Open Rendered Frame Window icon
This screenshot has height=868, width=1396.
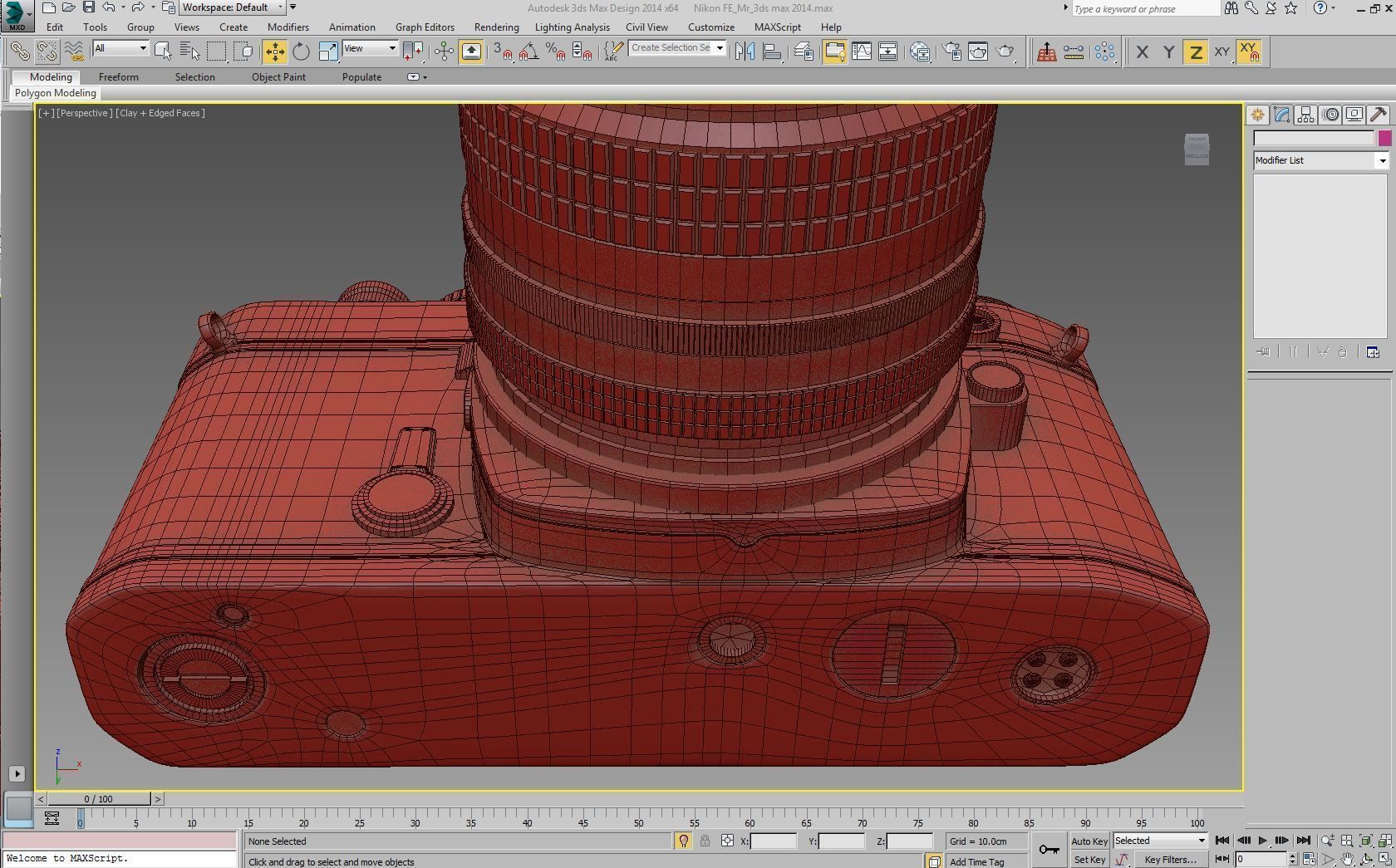[x=978, y=51]
